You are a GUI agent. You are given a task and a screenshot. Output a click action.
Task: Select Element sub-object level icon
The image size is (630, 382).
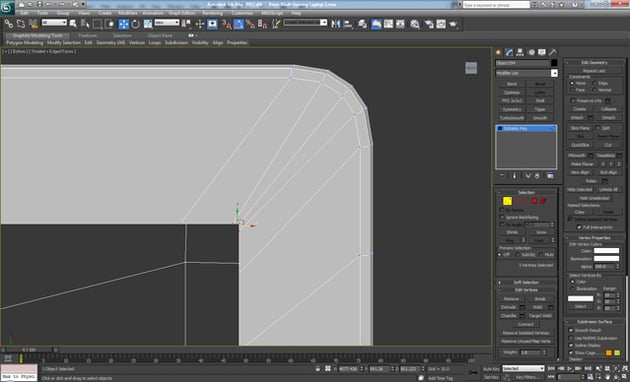coord(543,201)
